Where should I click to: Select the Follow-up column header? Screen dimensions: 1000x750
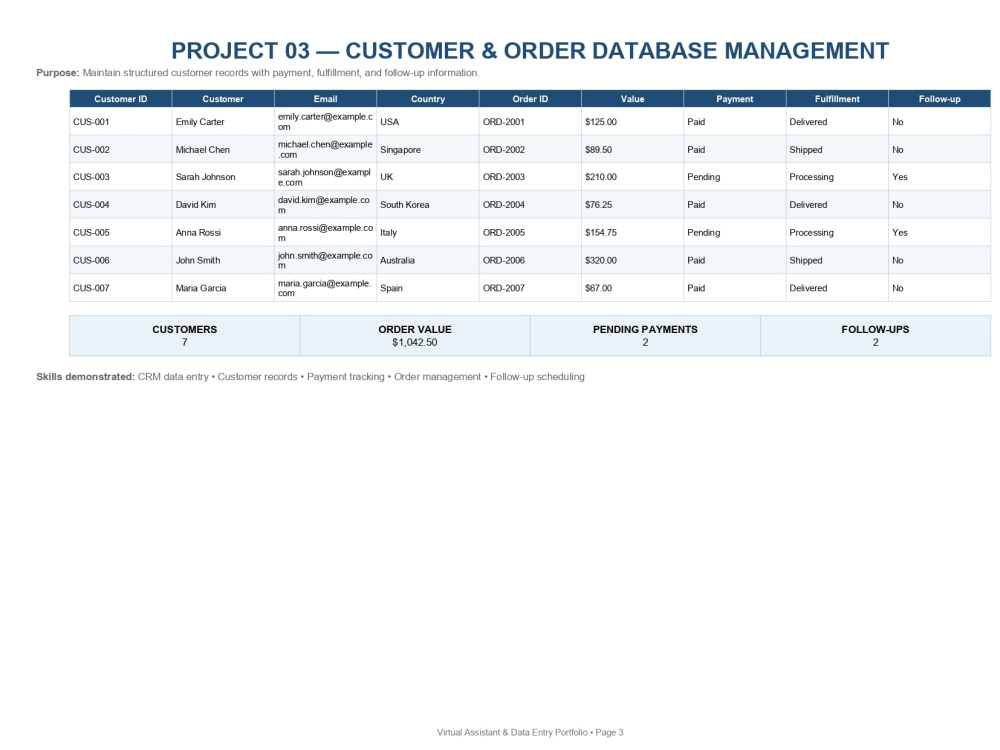[939, 99]
